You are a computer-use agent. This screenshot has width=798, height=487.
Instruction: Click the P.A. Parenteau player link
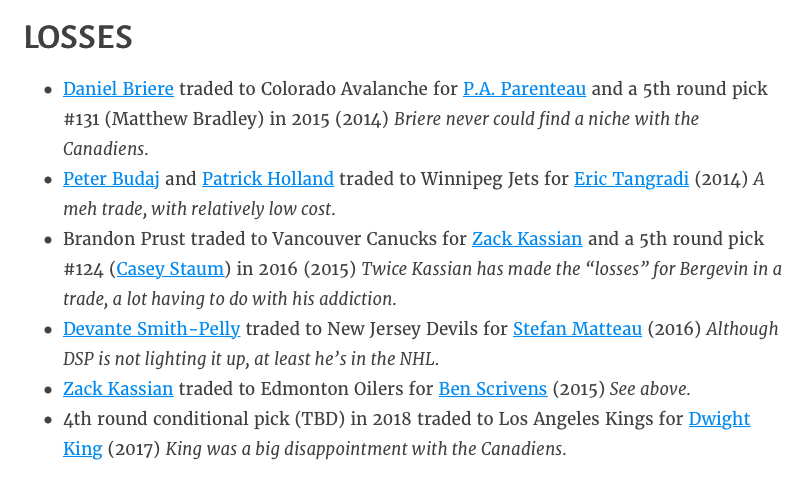(524, 89)
